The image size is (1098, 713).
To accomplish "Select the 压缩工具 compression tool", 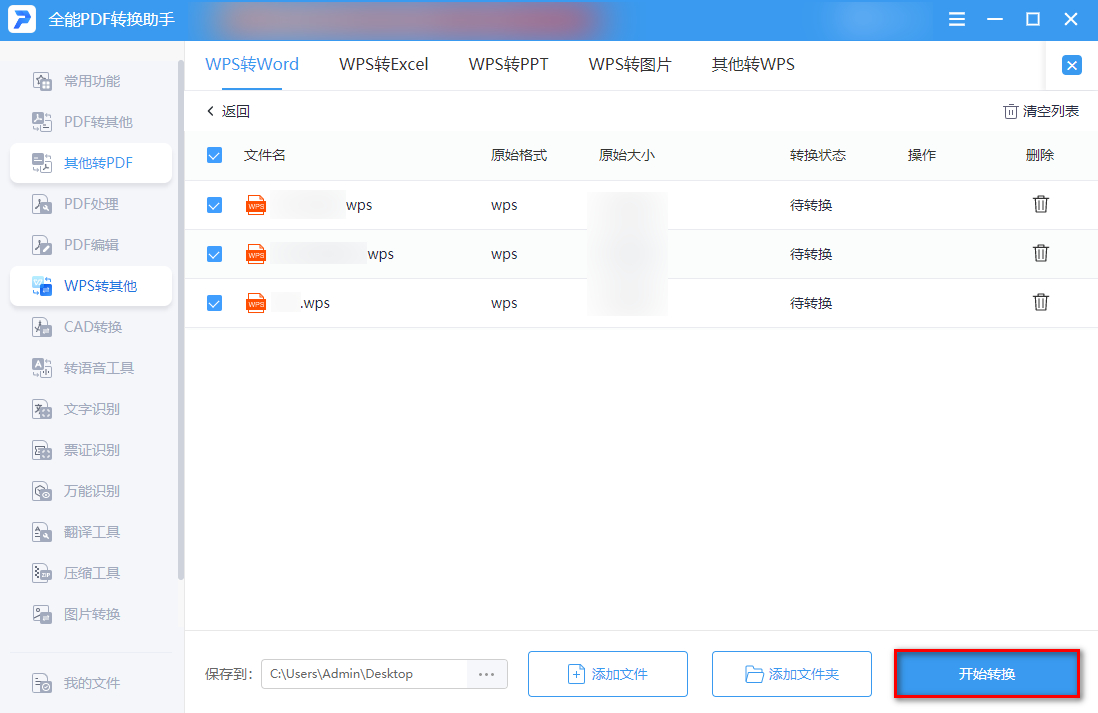I will tap(90, 573).
